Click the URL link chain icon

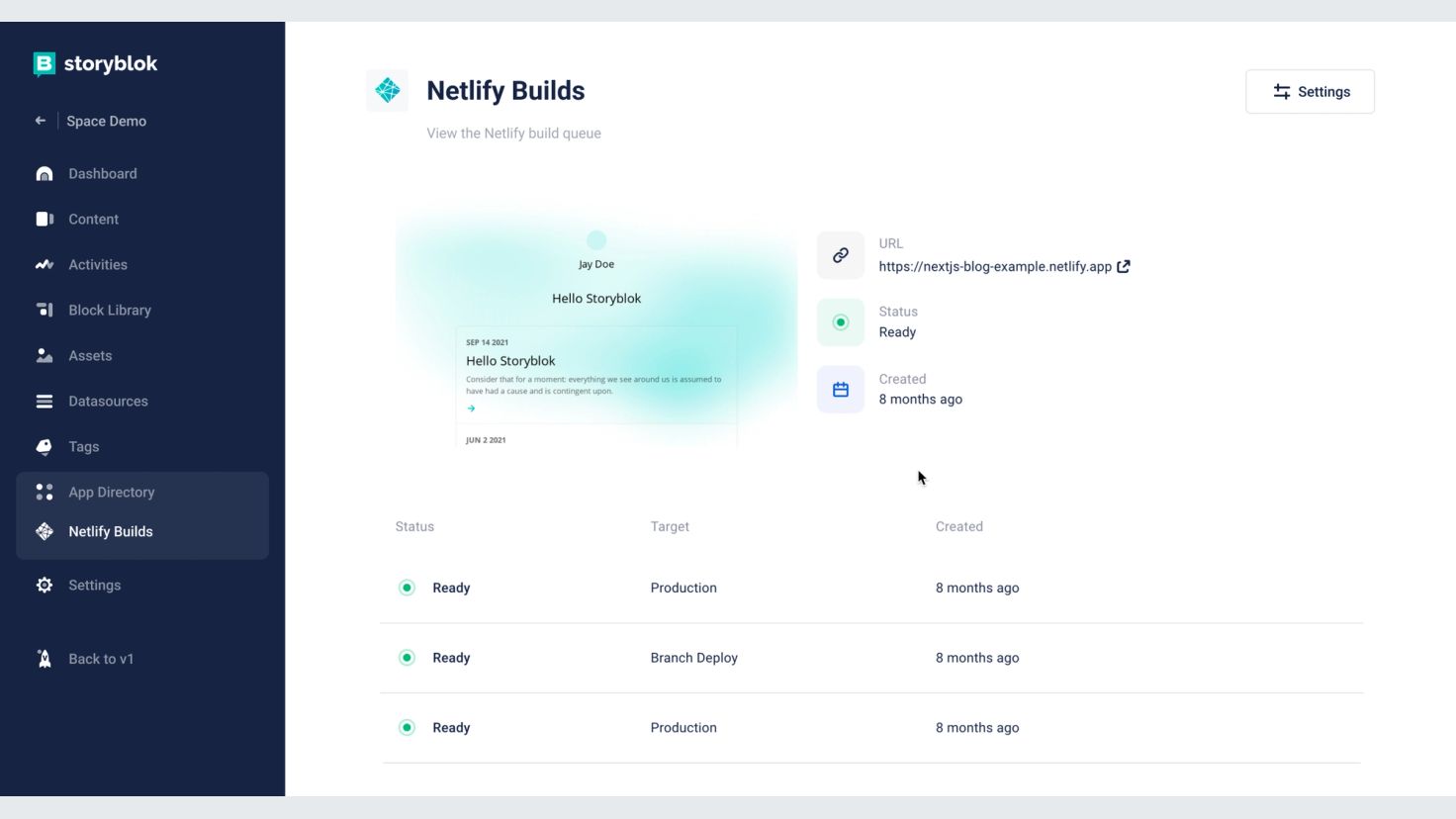pyautogui.click(x=841, y=255)
